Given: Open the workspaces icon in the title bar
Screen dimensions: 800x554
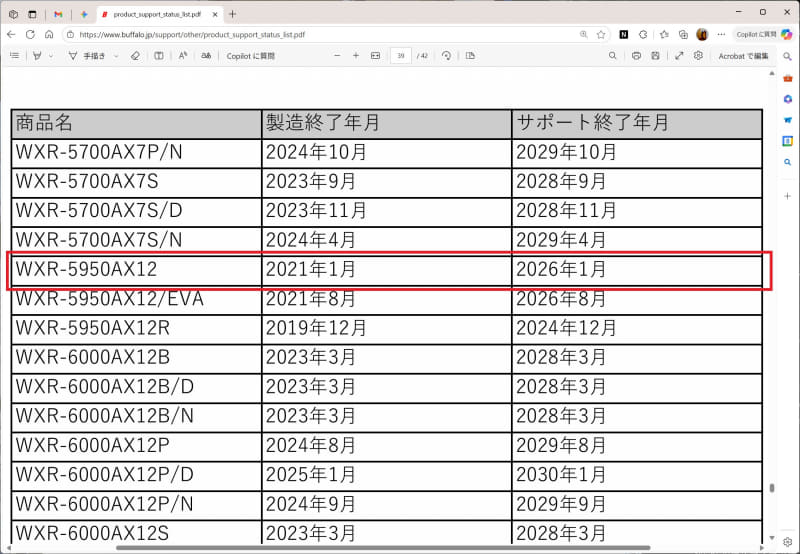Looking at the screenshot, I should pyautogui.click(x=14, y=14).
